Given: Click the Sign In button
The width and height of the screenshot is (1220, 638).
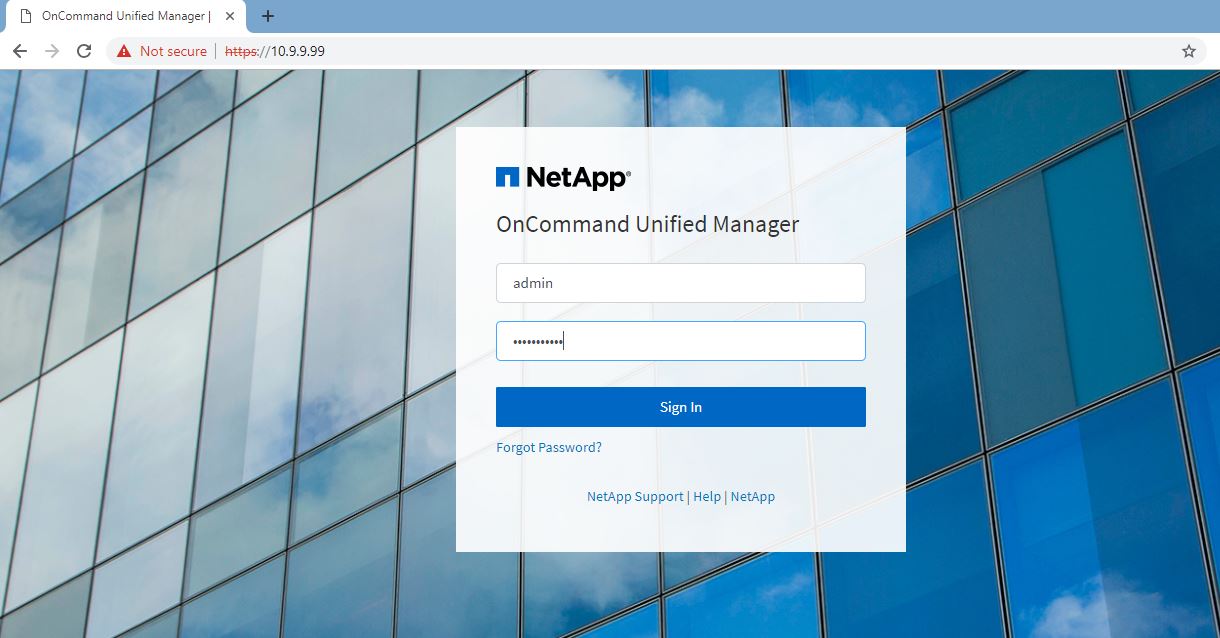Looking at the screenshot, I should click(x=680, y=406).
